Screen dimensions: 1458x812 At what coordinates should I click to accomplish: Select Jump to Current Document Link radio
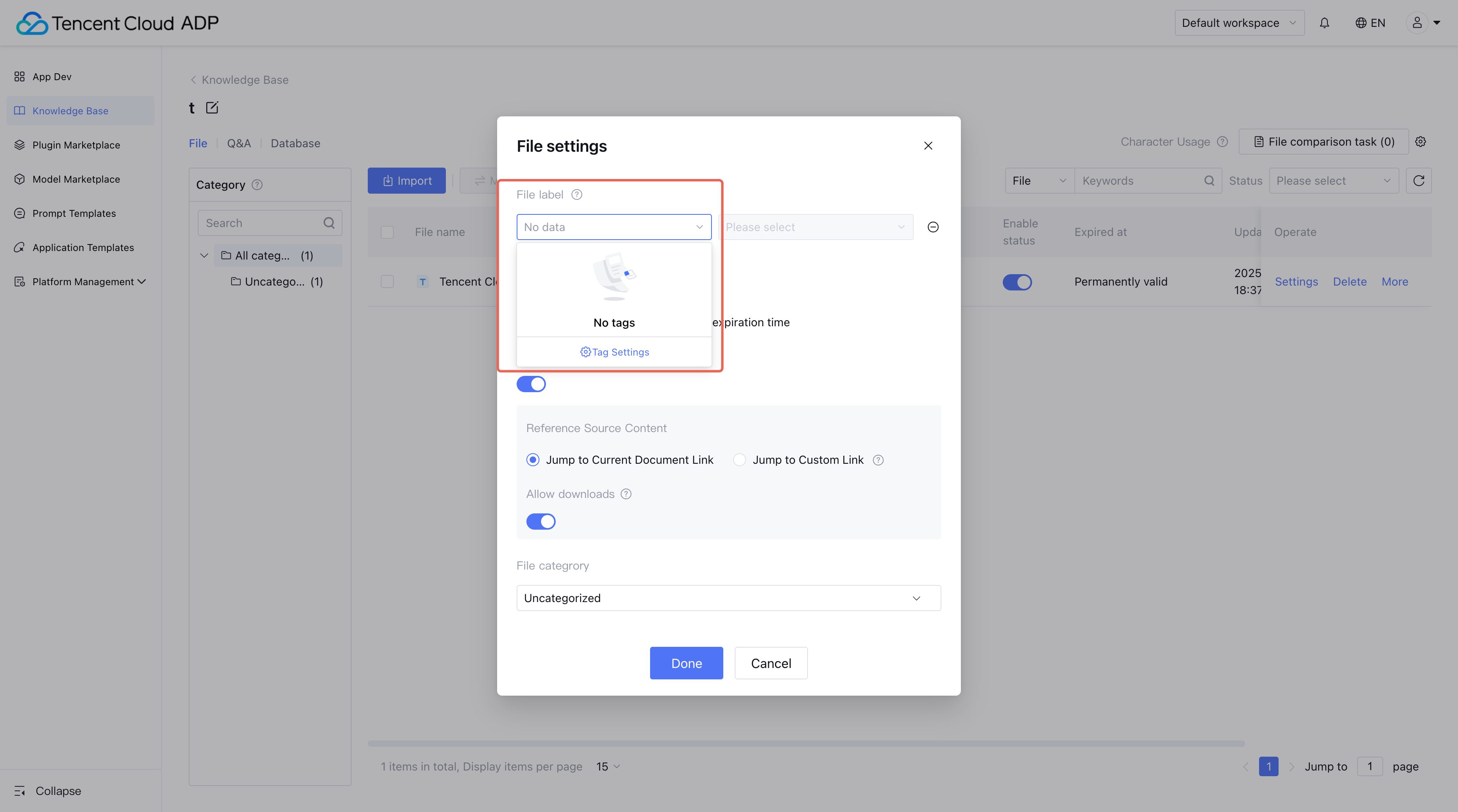pos(533,460)
